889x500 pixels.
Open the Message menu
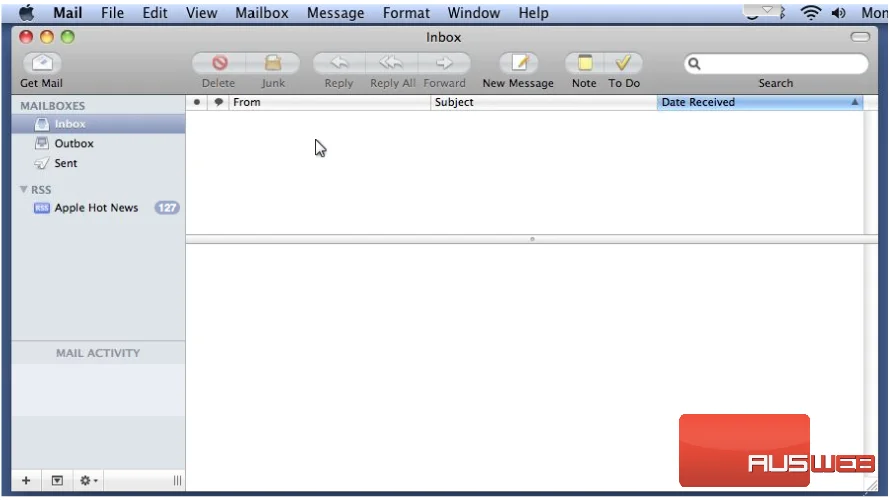point(335,12)
